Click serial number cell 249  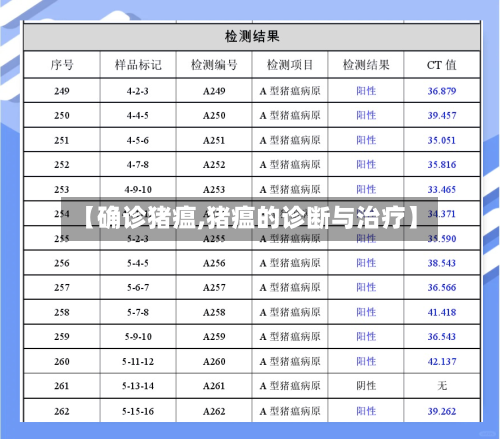[x=62, y=91]
